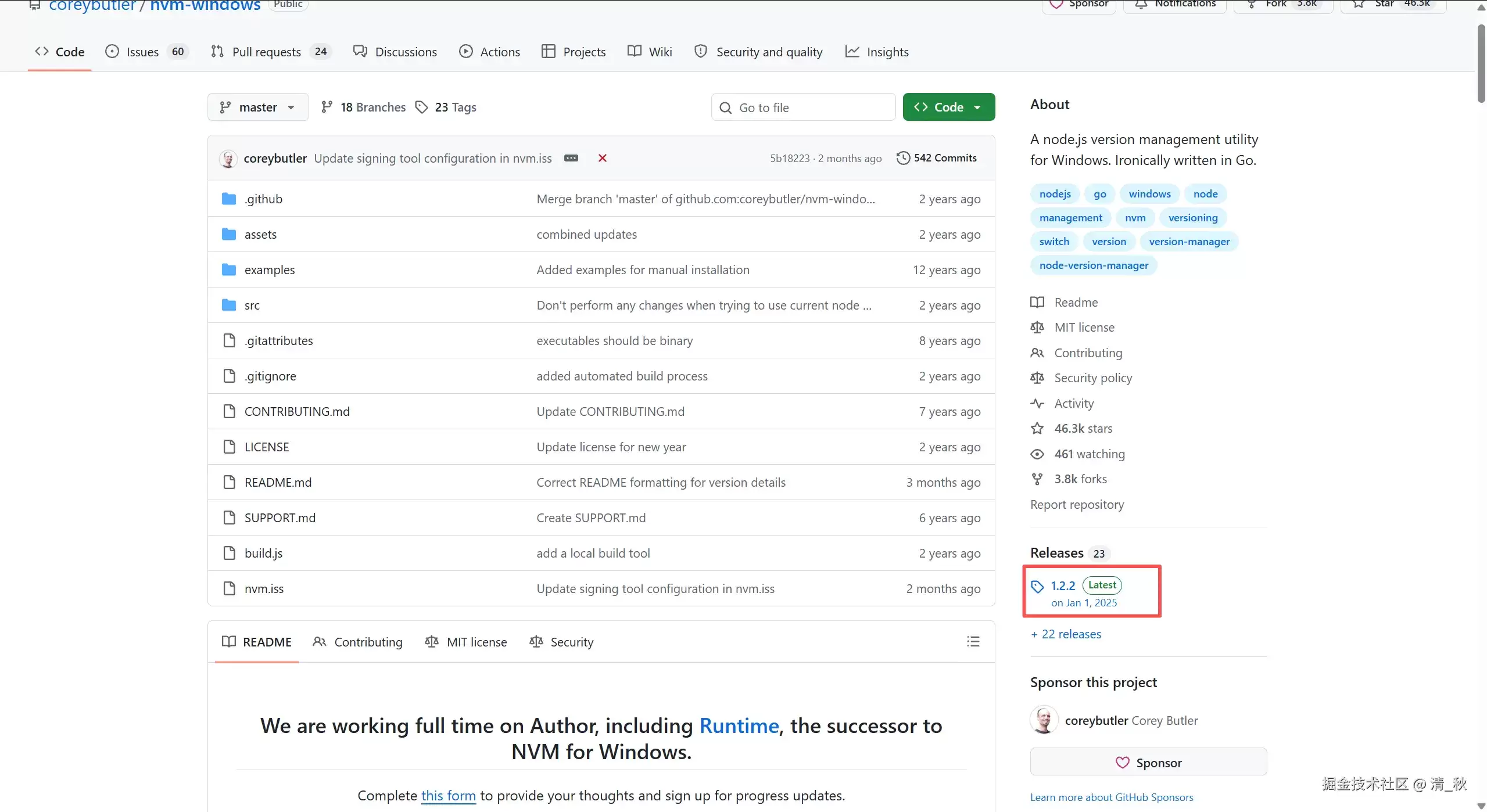Click the Report repository link
1487x812 pixels.
point(1077,505)
